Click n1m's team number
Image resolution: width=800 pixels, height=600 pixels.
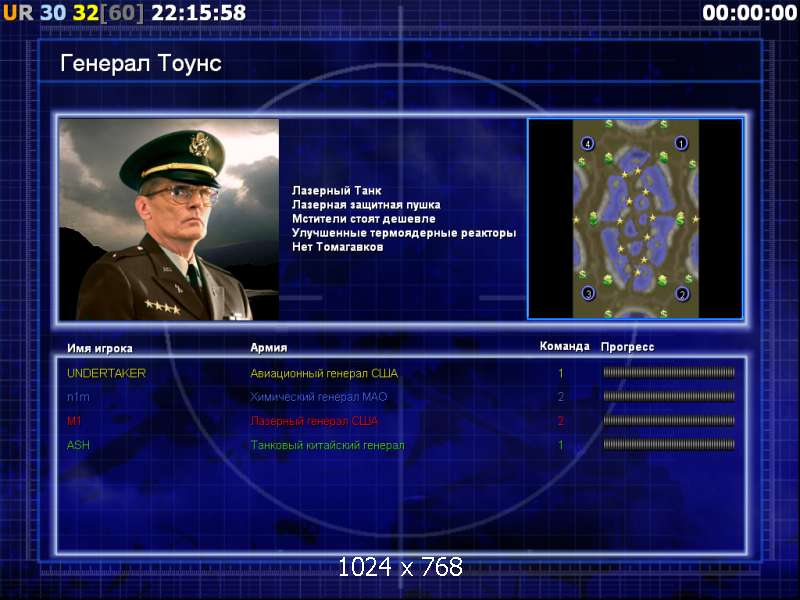561,396
